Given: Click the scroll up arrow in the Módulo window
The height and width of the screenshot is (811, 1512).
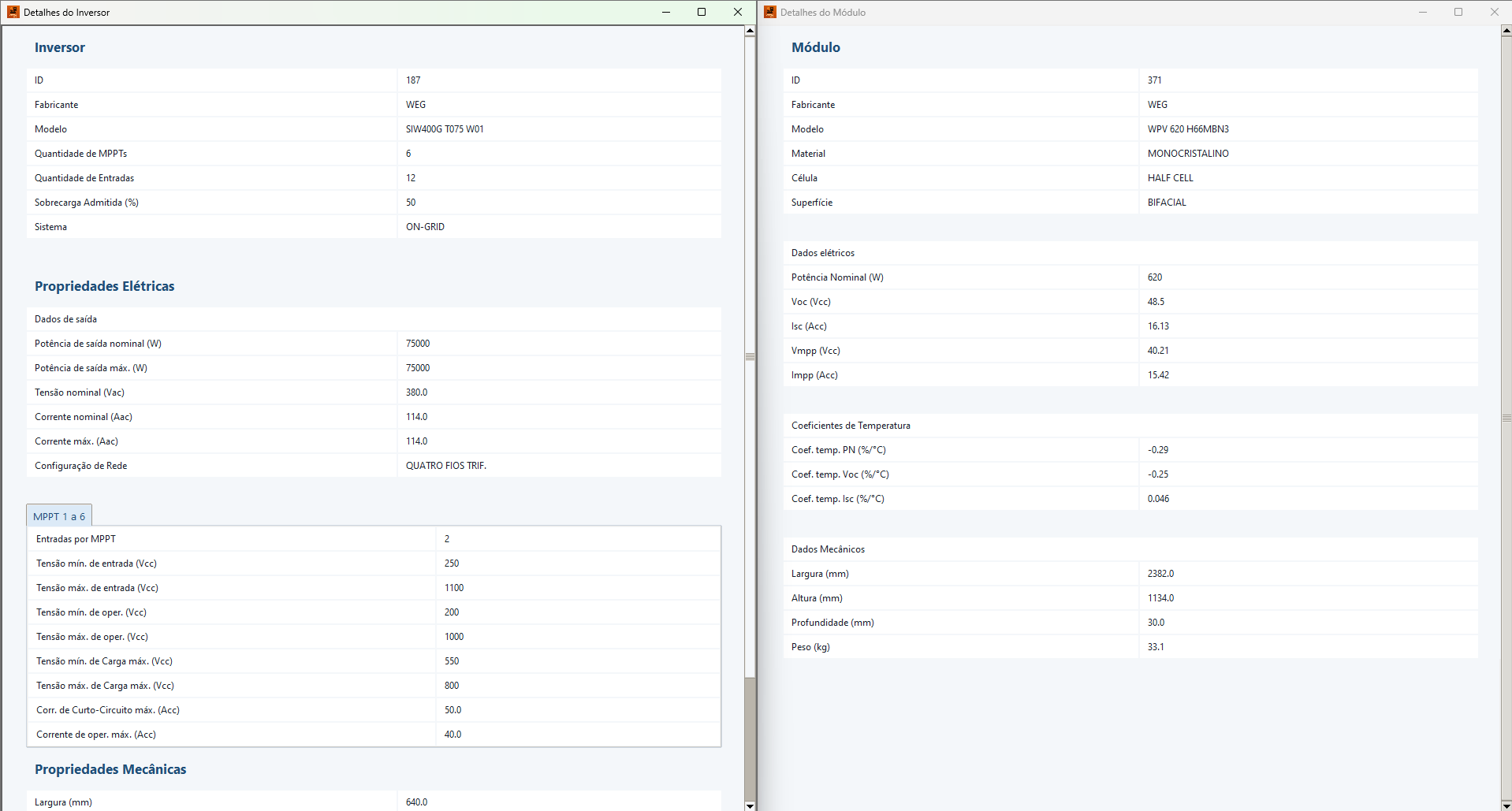Looking at the screenshot, I should 1506,31.
